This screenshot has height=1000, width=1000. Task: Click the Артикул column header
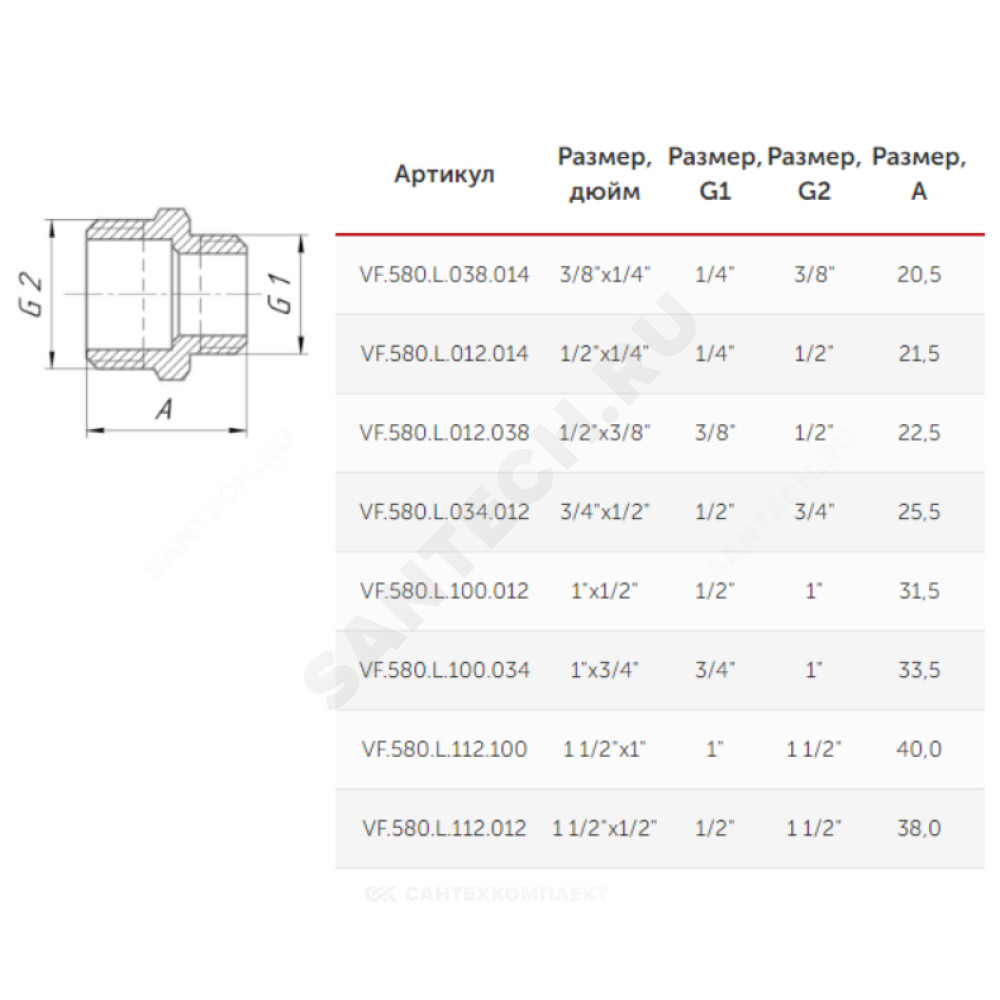(445, 174)
